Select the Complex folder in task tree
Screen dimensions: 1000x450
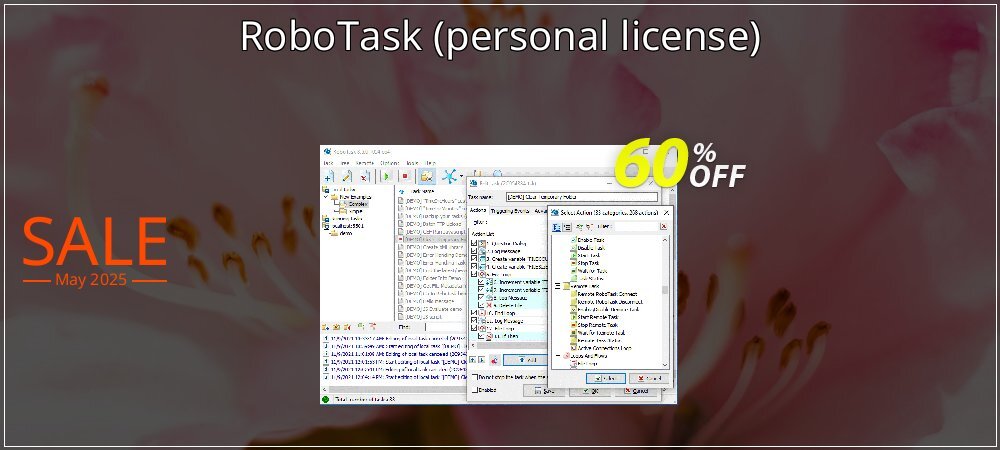(x=358, y=204)
